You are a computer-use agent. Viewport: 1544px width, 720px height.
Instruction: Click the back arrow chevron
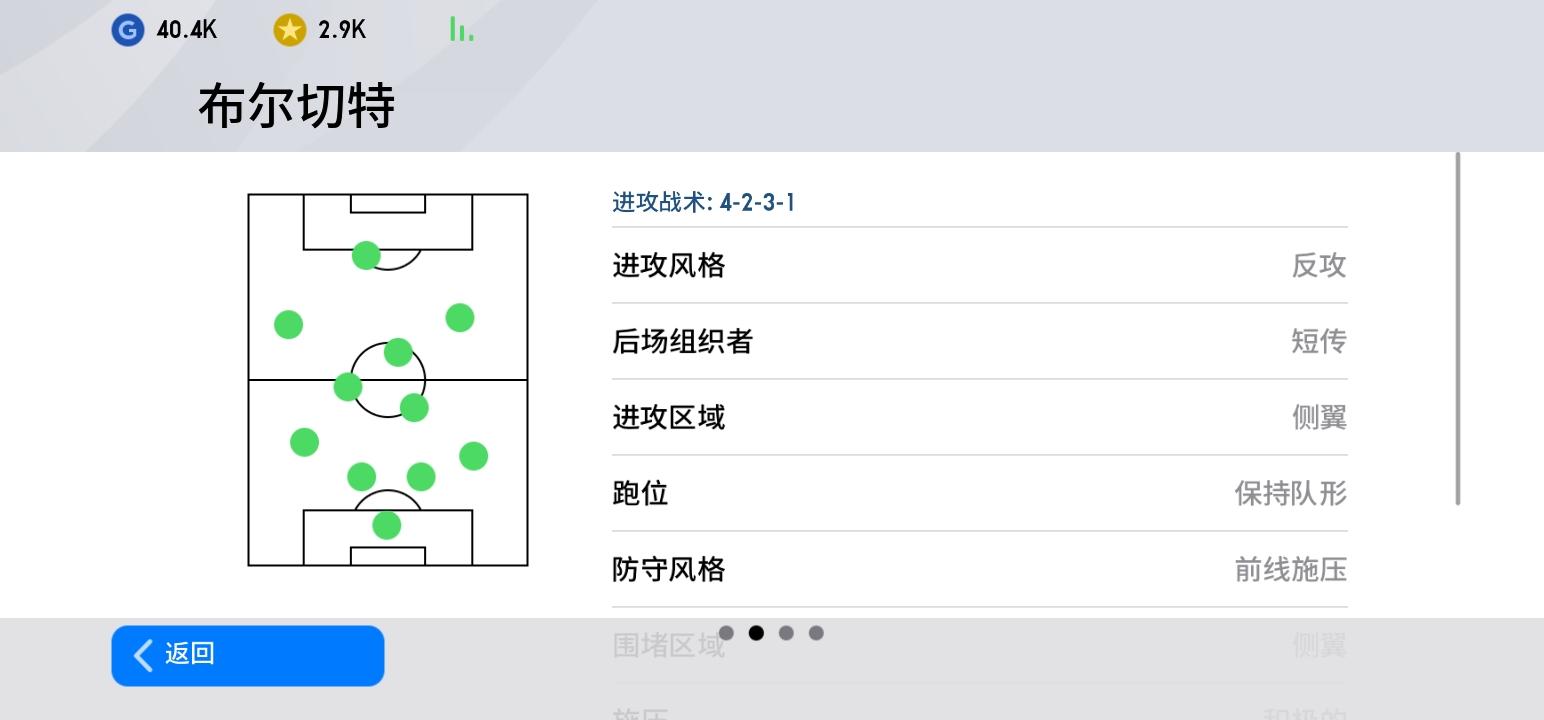click(143, 655)
